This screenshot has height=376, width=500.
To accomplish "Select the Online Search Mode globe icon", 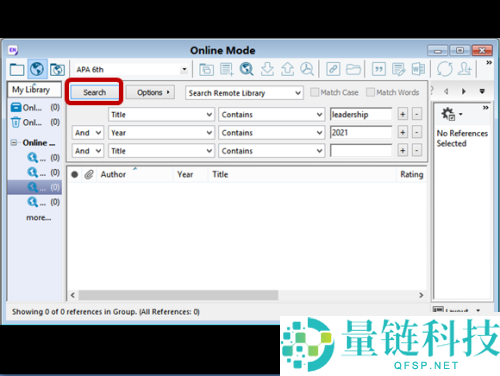I will 37,69.
